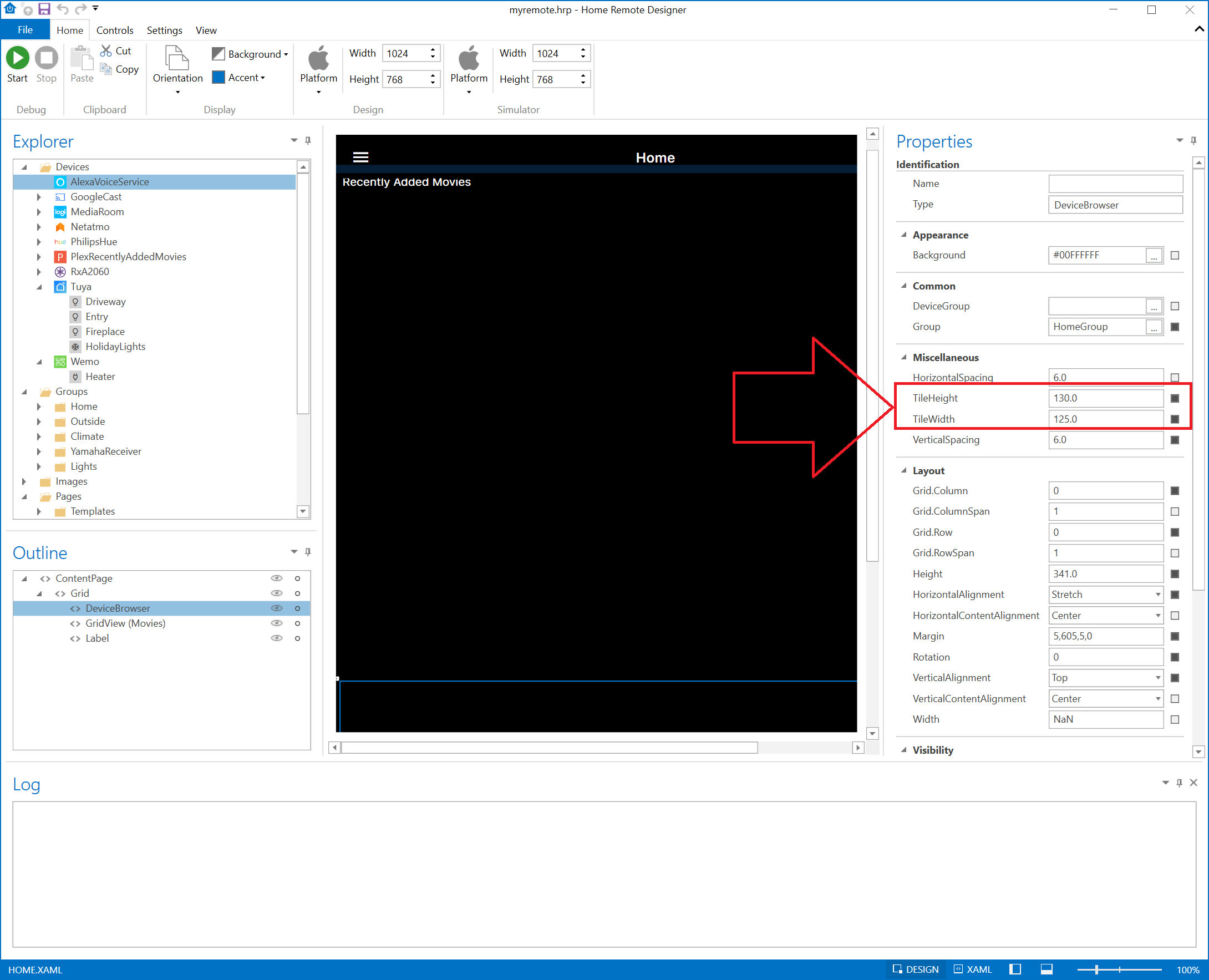The image size is (1209, 980).
Task: Open the Explorer panel options dropdown arrow
Action: pos(294,140)
